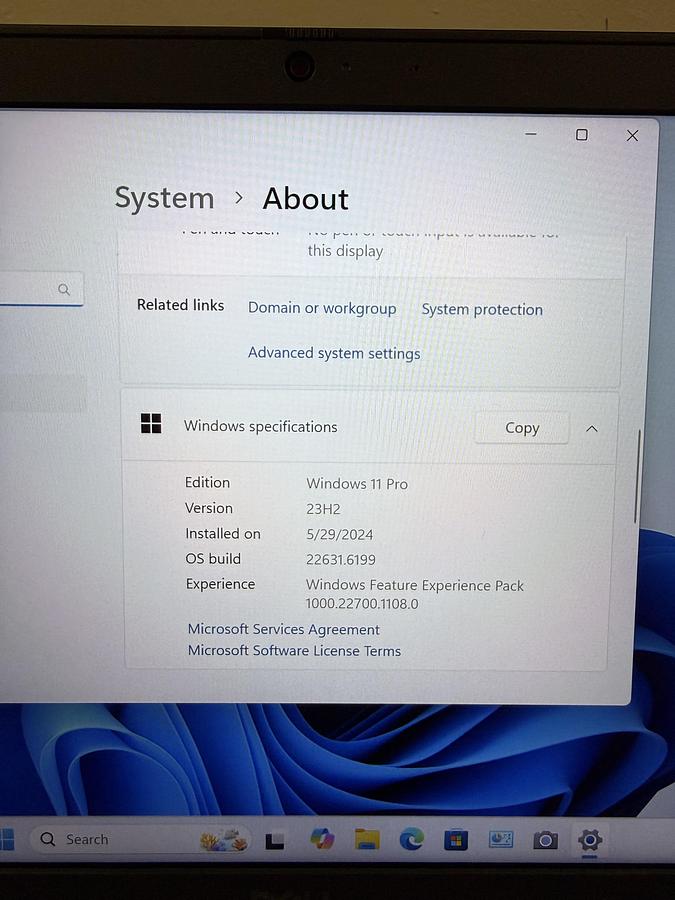675x900 pixels.
Task: Click the Settings search field
Action: coord(40,289)
